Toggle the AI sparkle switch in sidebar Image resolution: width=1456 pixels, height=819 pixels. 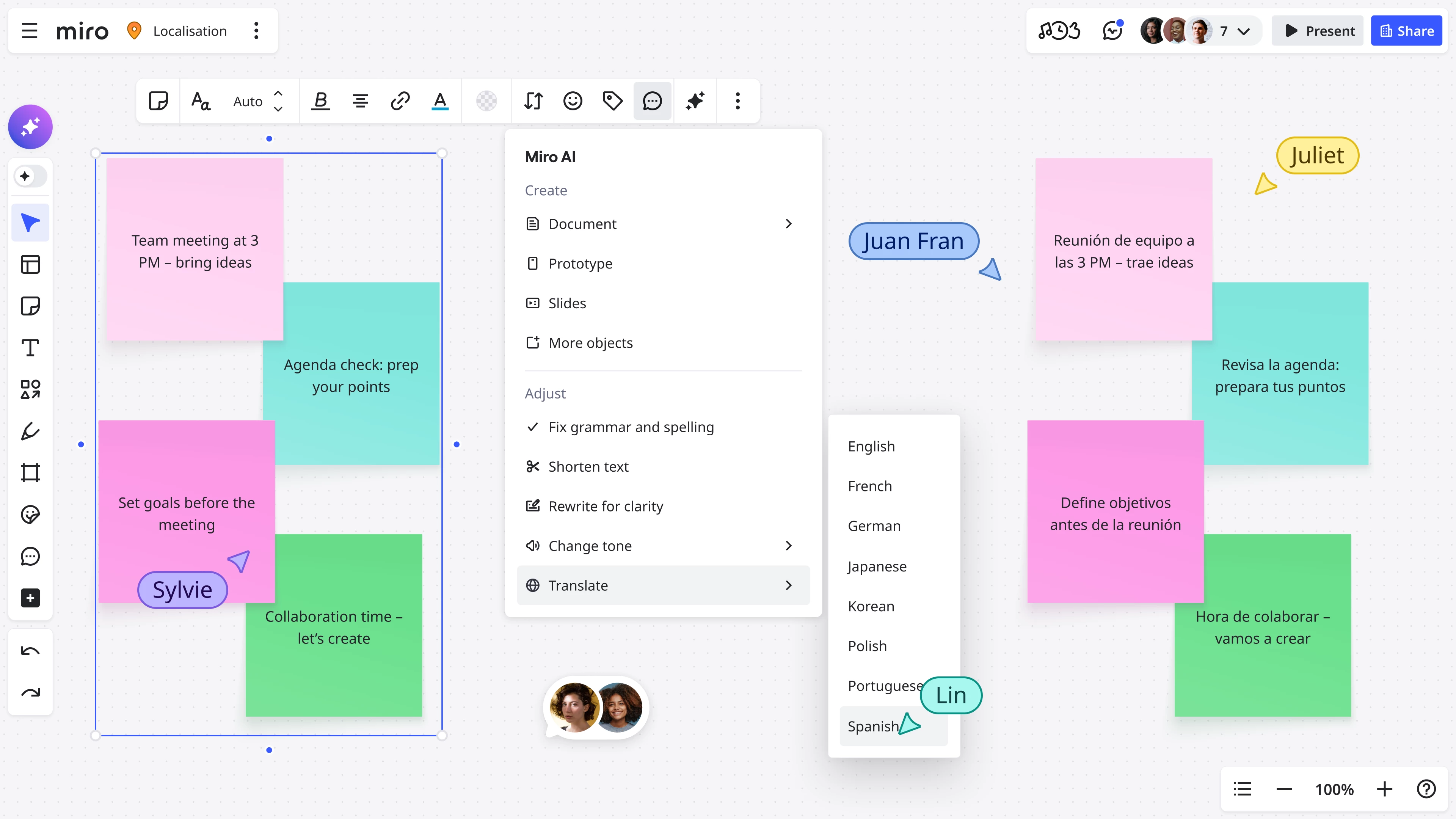[x=30, y=176]
